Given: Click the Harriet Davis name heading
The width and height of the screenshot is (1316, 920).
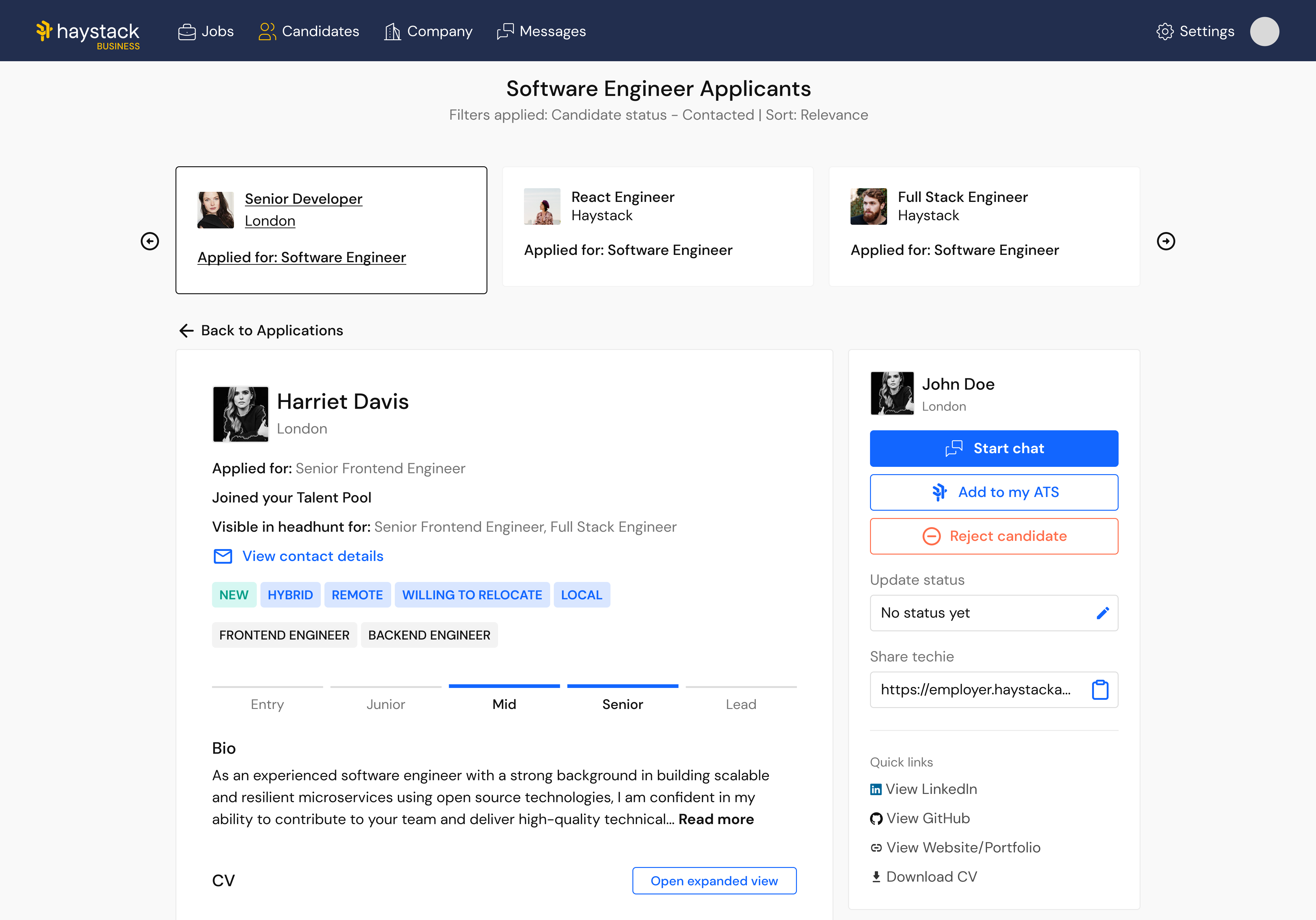Looking at the screenshot, I should pyautogui.click(x=343, y=402).
